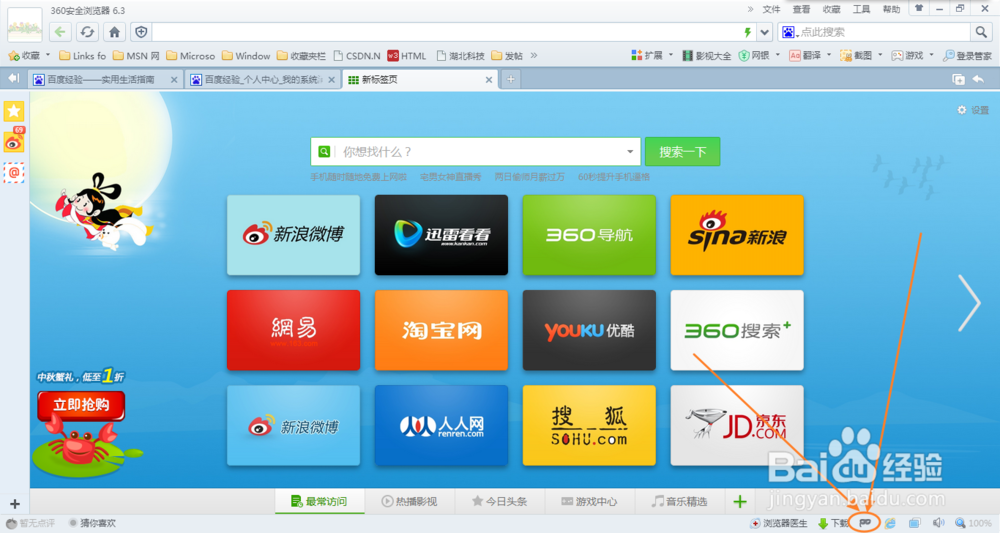
Task: Click the skin shirt icon in title bar
Action: click(919, 8)
